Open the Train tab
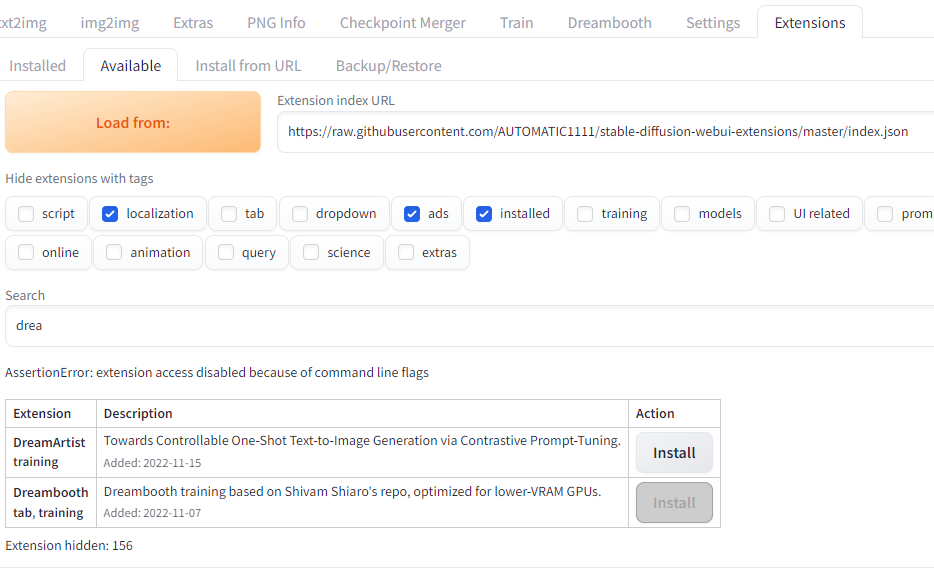Screen dimensions: 934x571 coord(516,23)
